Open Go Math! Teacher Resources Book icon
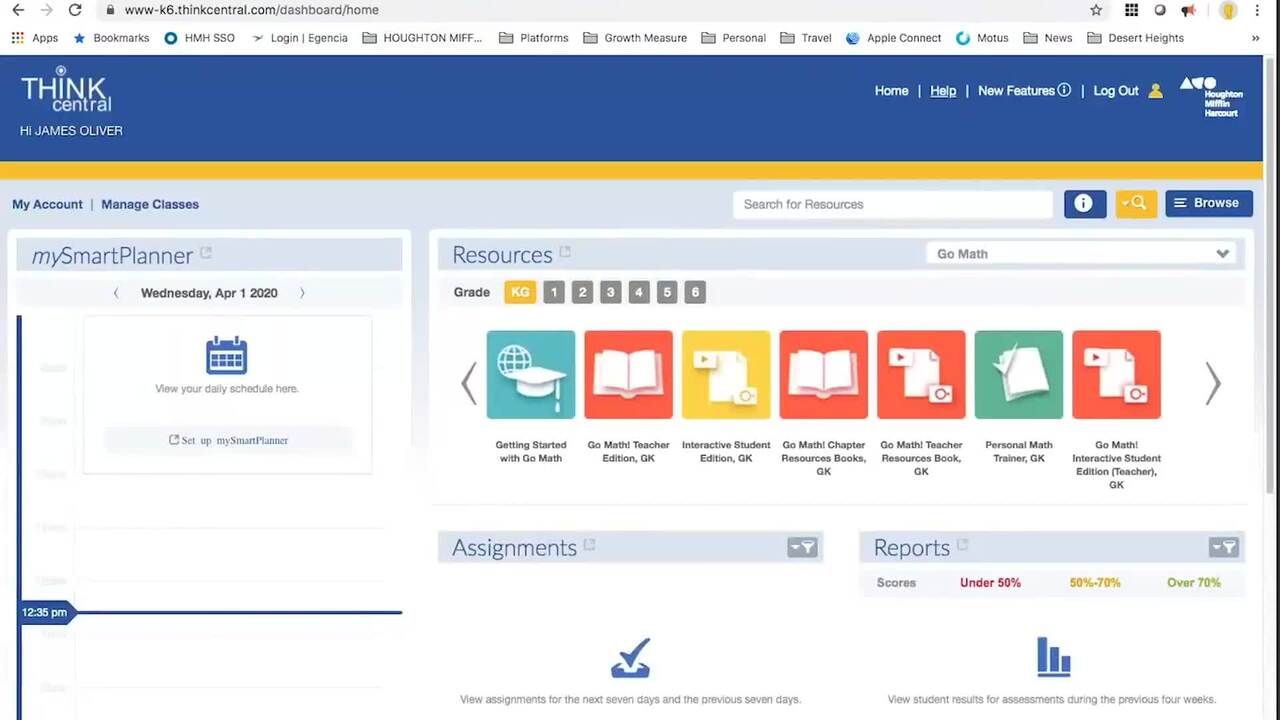Viewport: 1280px width, 720px height. coord(921,375)
